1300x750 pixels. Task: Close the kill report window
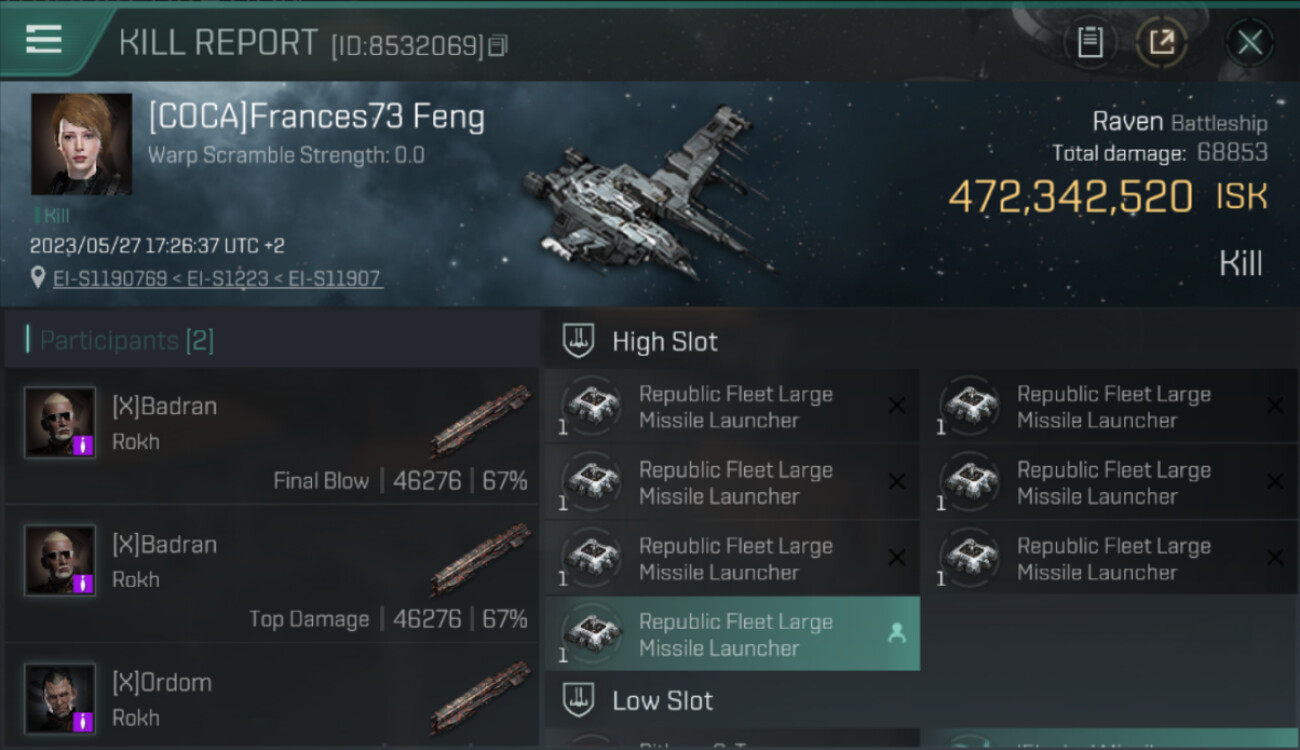[x=1249, y=42]
